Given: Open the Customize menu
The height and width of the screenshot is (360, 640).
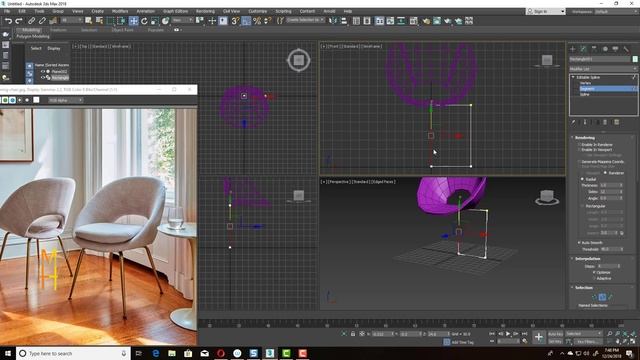Looking at the screenshot, I should 258,11.
